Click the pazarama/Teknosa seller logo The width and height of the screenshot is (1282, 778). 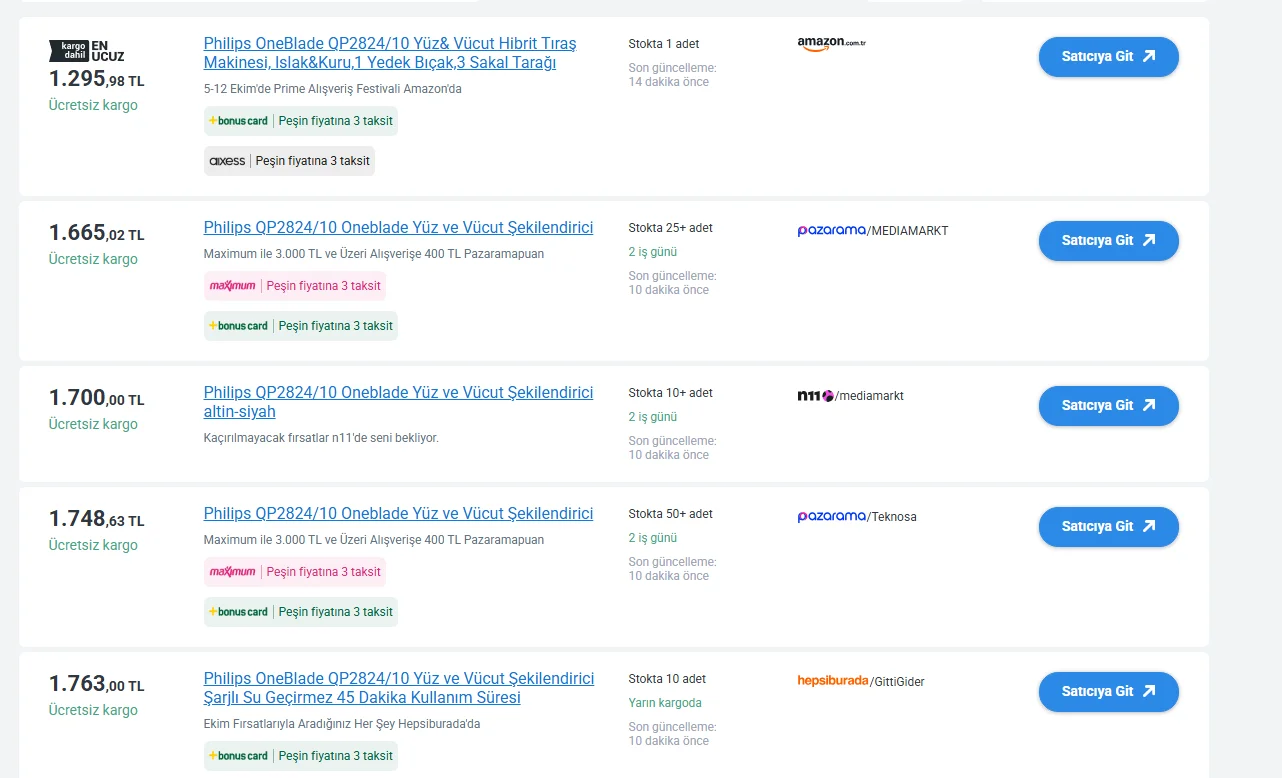click(857, 516)
